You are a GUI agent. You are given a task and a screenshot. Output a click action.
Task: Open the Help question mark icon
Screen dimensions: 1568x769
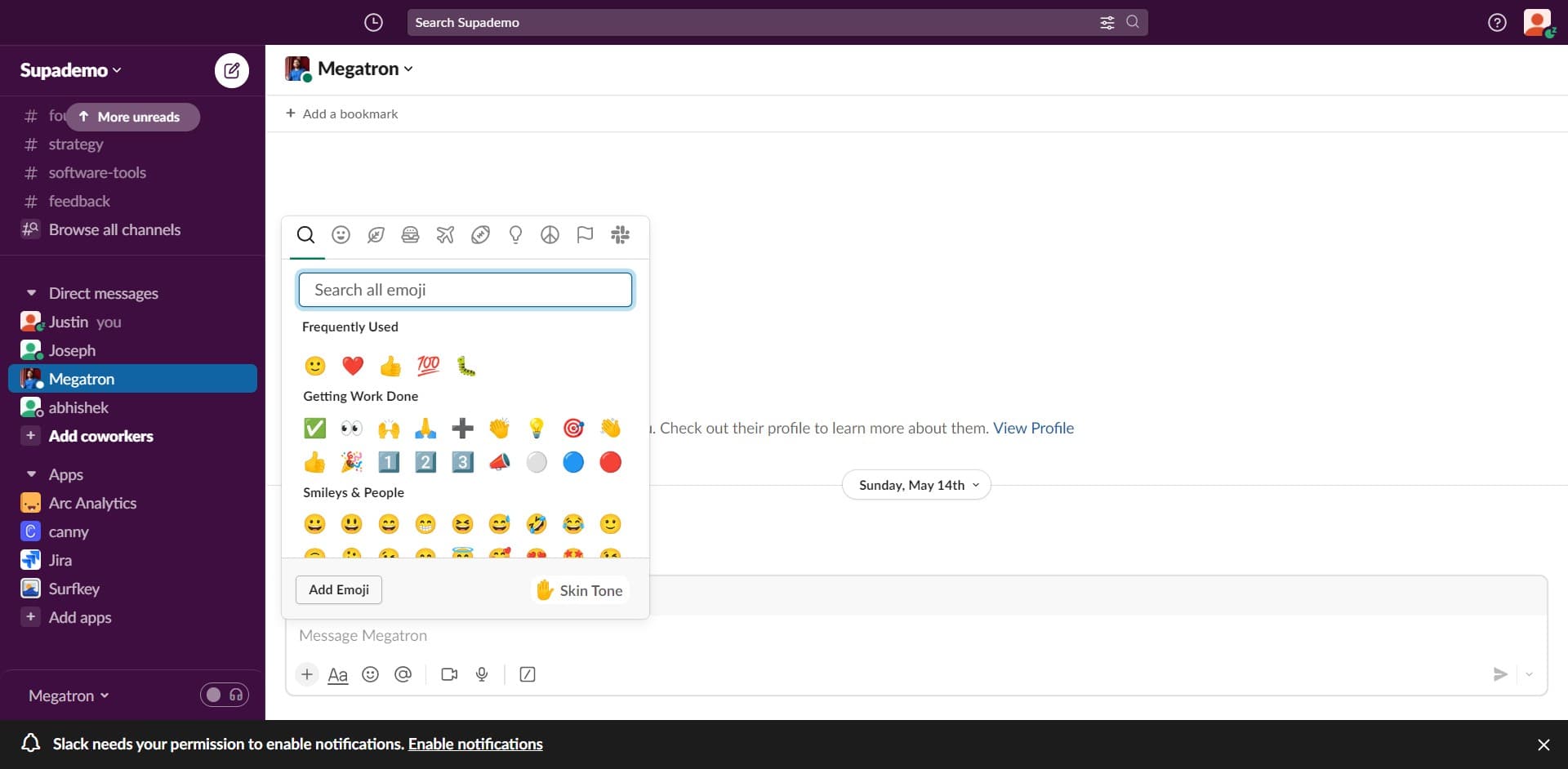coord(1497,22)
